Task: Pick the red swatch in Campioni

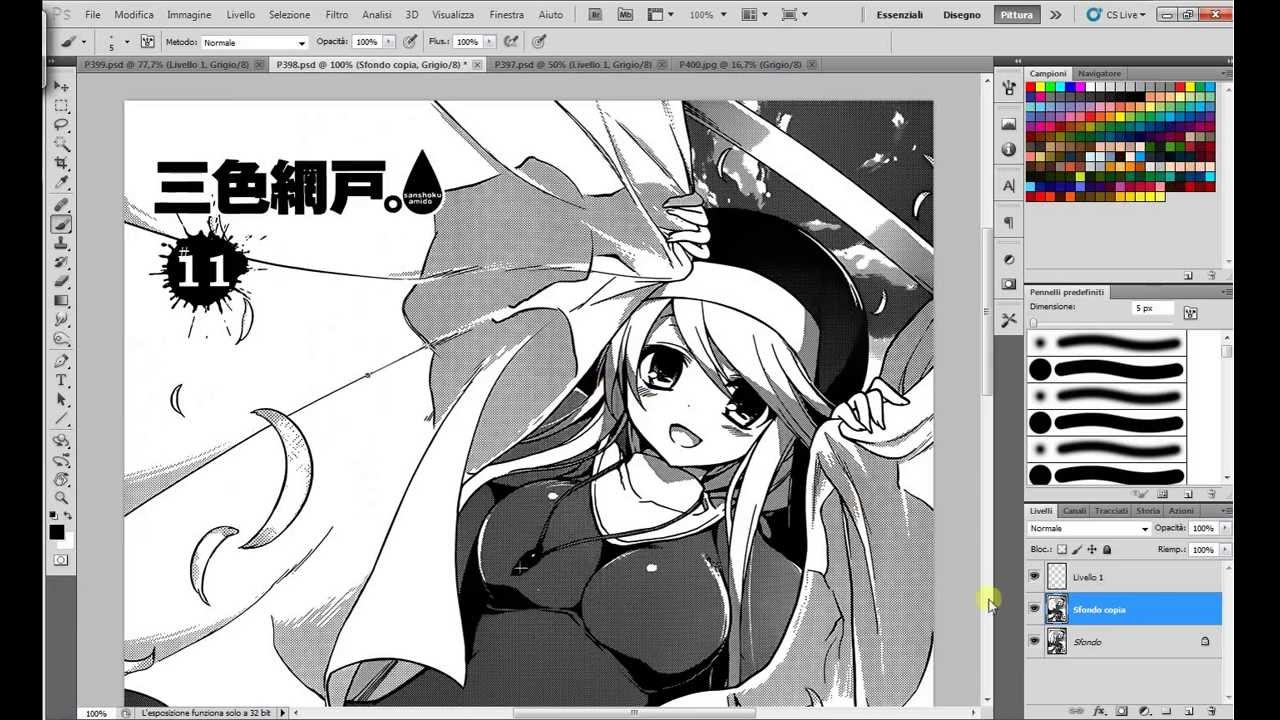Action: click(1031, 87)
